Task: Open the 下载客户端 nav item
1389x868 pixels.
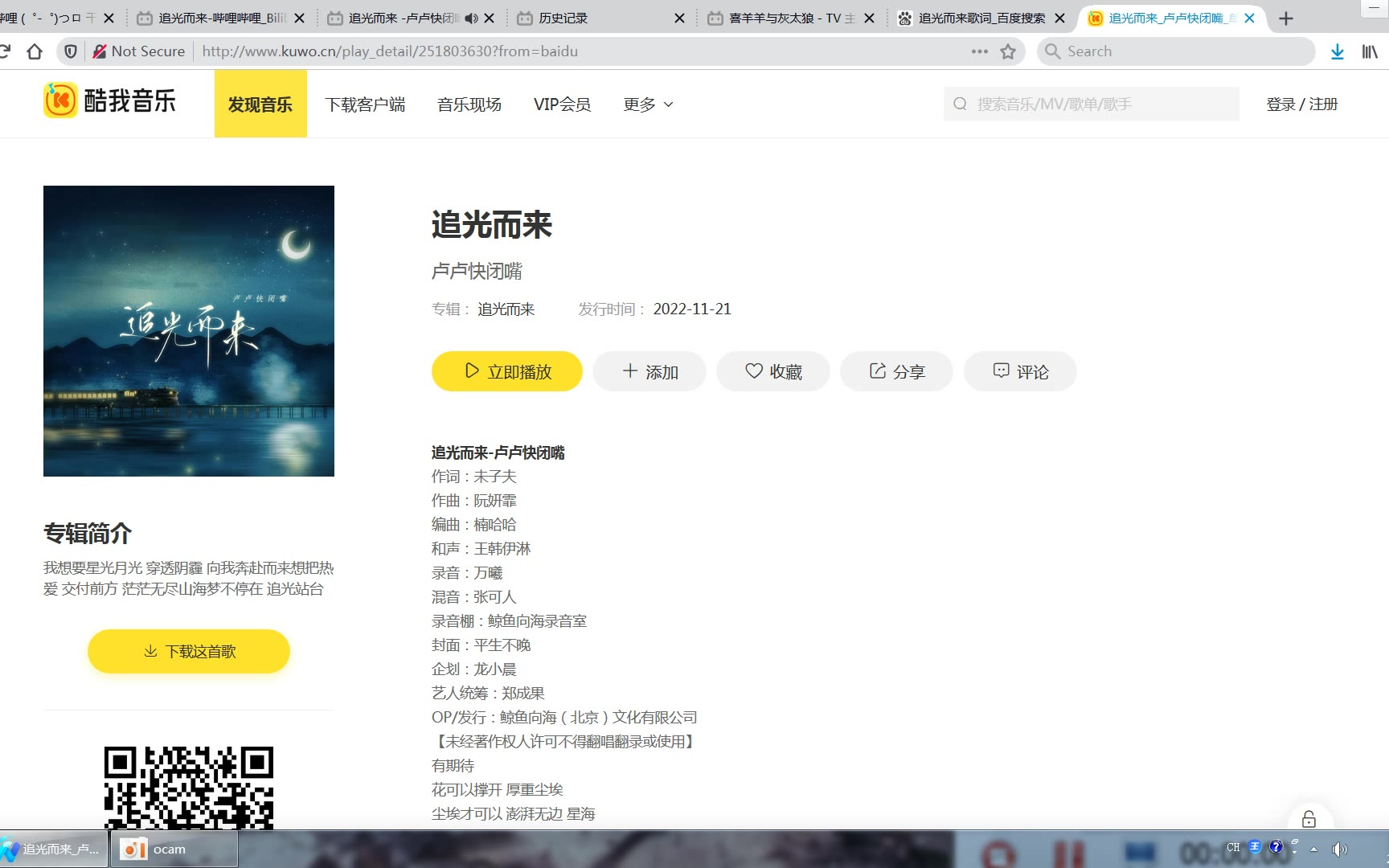Action: pos(365,104)
